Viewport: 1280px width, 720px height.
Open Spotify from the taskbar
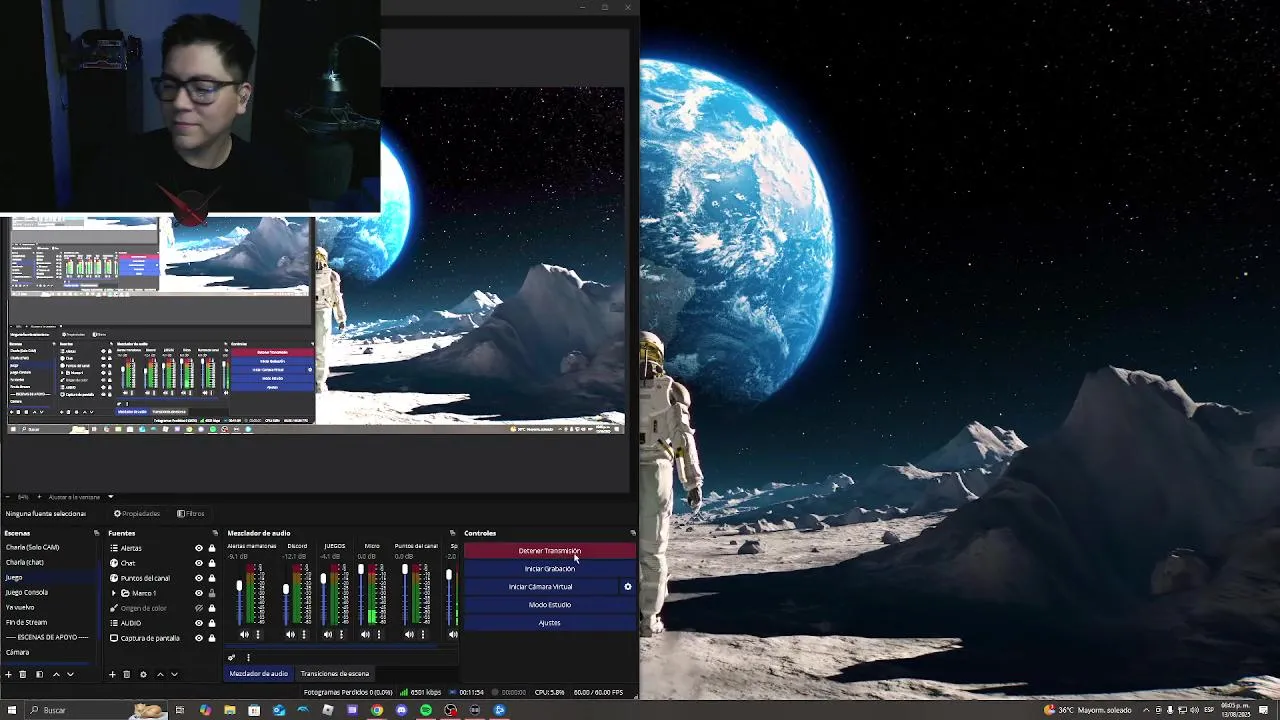click(426, 710)
